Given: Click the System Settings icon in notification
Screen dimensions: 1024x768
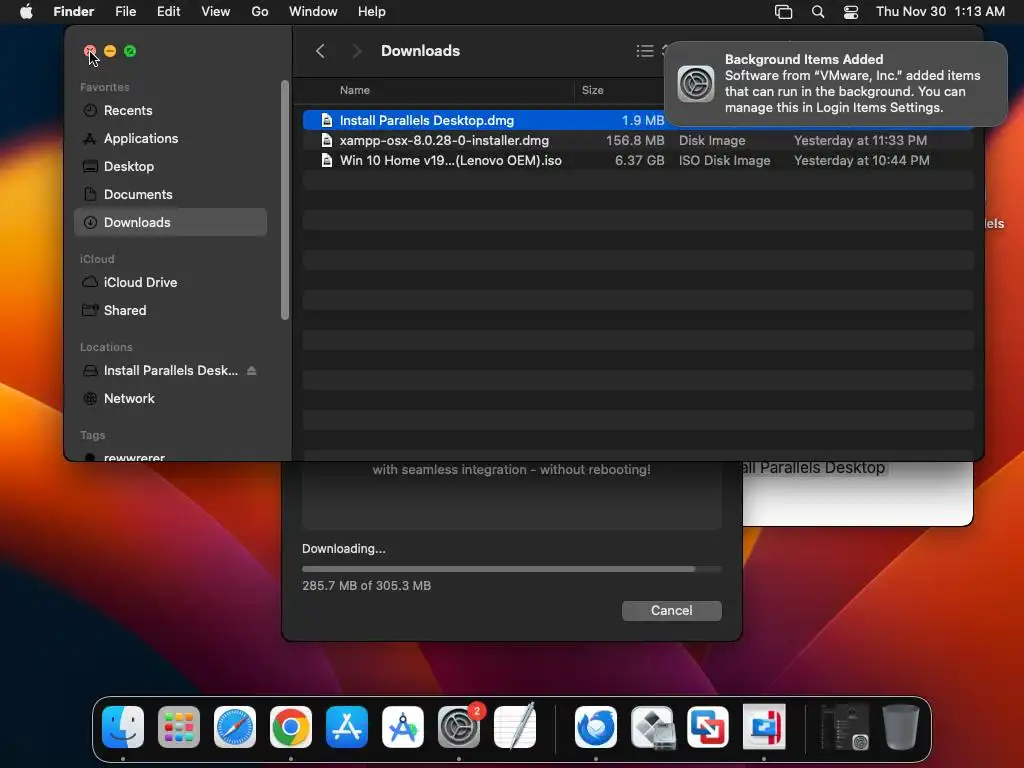Looking at the screenshot, I should click(696, 84).
